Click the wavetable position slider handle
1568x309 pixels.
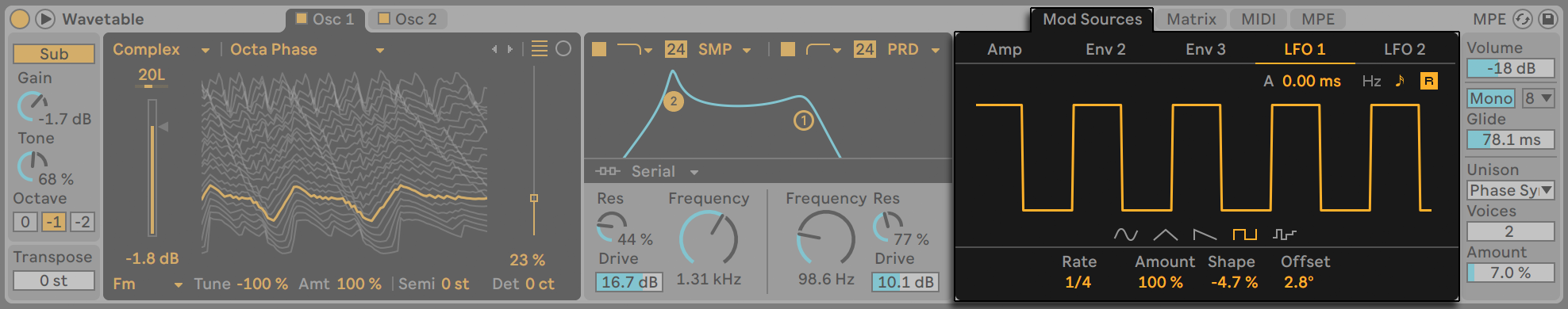534,198
